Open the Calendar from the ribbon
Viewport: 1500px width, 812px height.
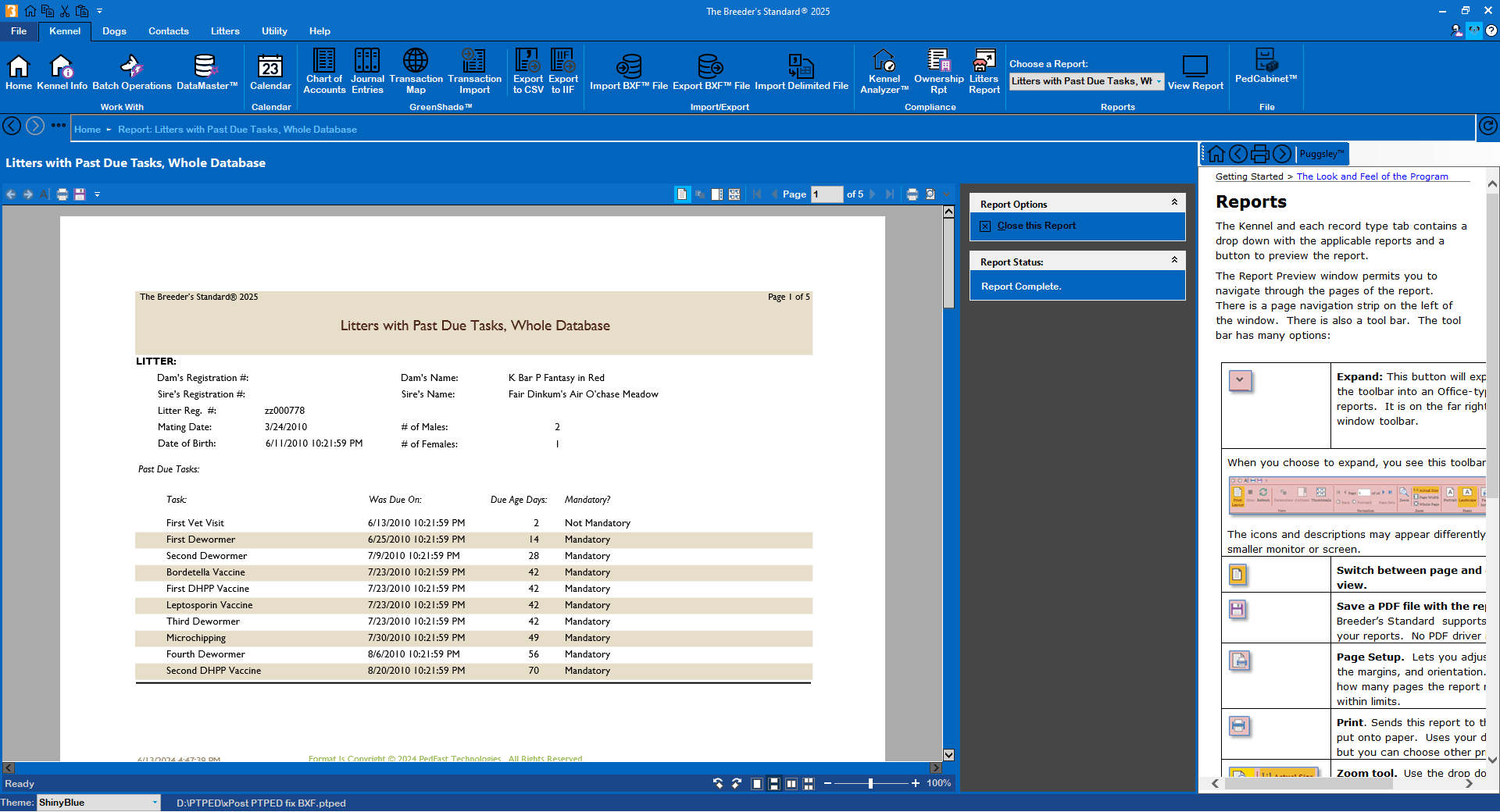270,70
